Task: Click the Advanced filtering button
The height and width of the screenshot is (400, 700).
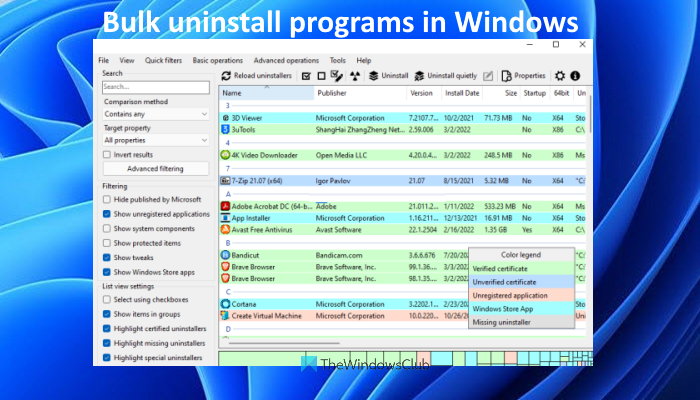Action: tap(155, 169)
